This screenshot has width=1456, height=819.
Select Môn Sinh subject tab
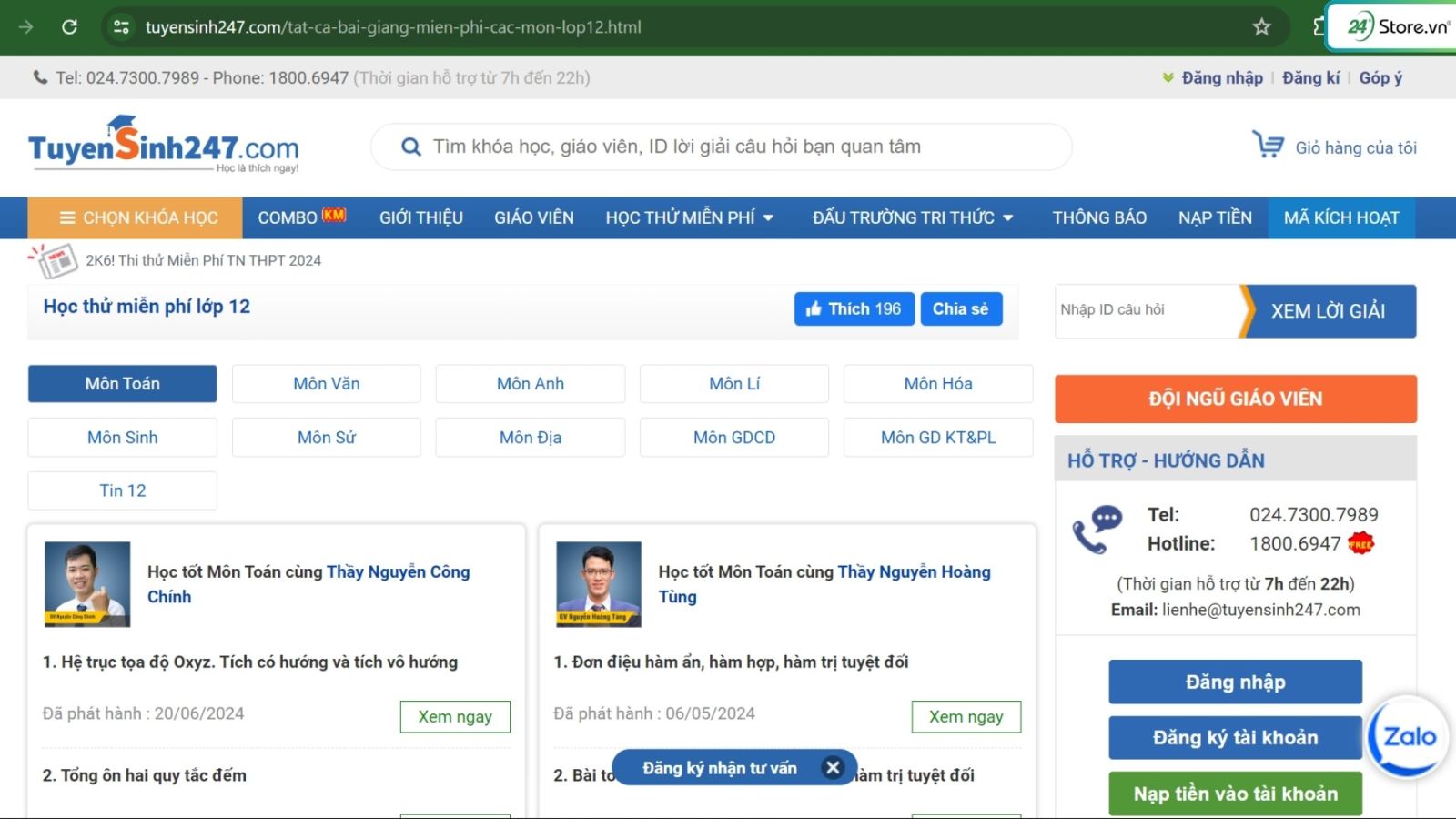coord(123,438)
